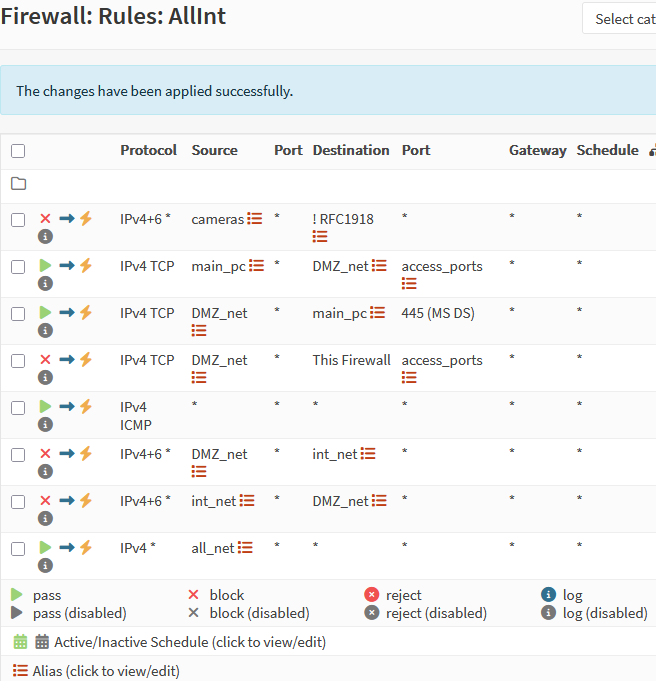Screen dimensions: 656x681
Task: Toggle block icon of cameras rule
Action: pyautogui.click(x=45, y=218)
